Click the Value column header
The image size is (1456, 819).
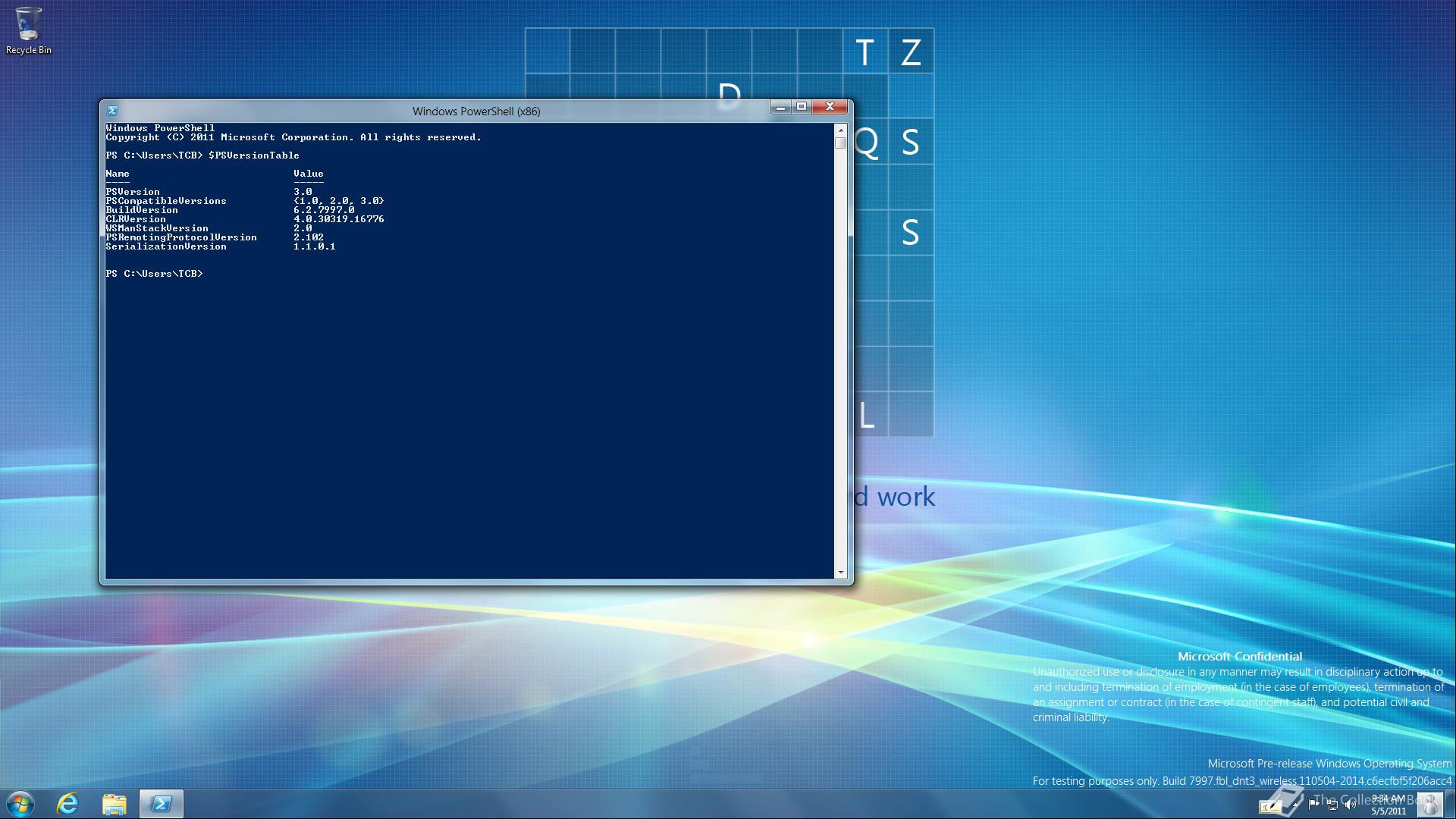[x=309, y=174]
